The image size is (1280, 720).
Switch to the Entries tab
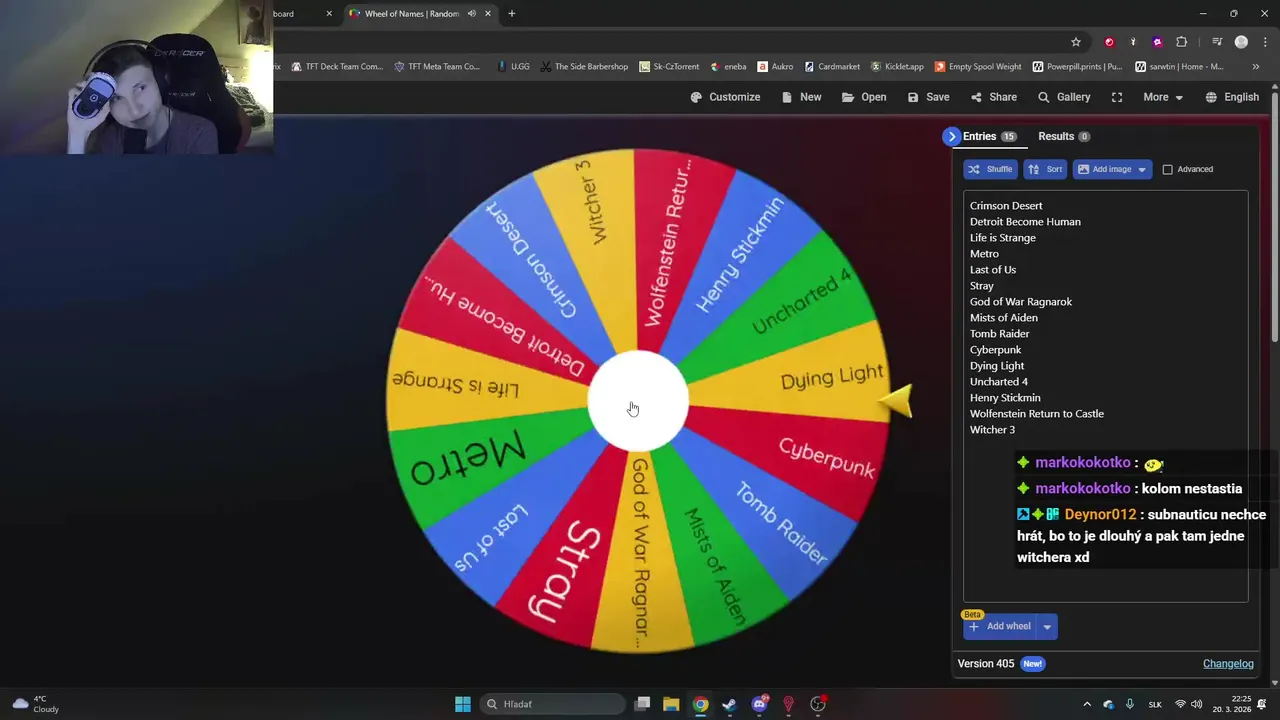(x=989, y=136)
